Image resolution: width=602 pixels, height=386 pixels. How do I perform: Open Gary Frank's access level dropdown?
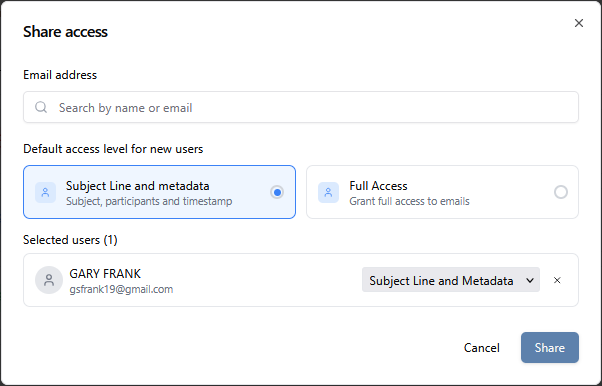(x=451, y=280)
